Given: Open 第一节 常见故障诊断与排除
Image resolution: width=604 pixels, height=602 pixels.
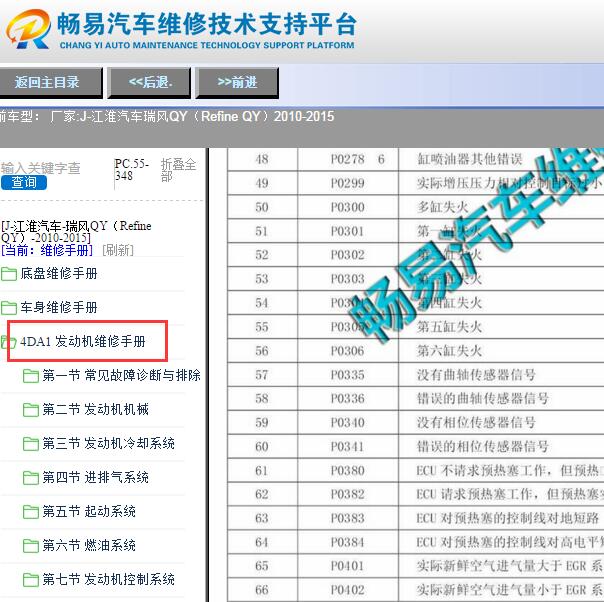Looking at the screenshot, I should [121, 375].
